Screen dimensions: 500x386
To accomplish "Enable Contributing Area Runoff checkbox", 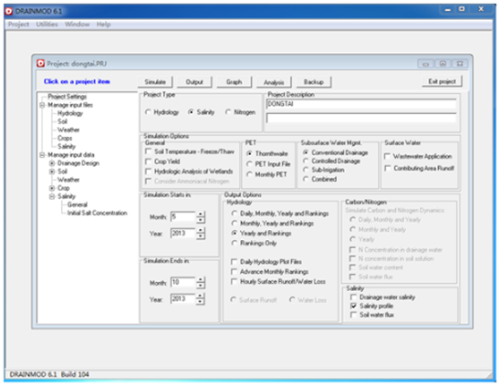I will (387, 168).
